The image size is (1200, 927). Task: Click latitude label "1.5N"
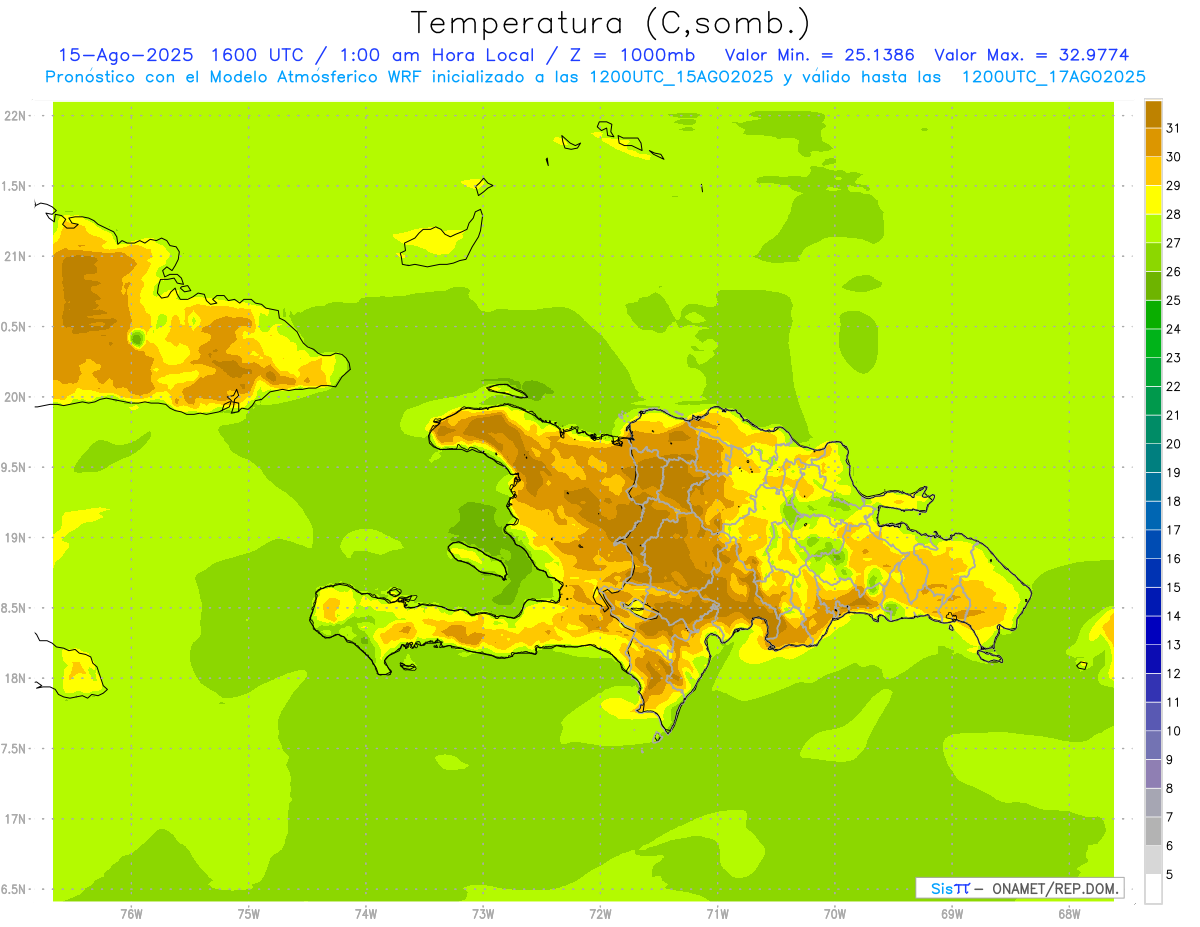(14, 186)
